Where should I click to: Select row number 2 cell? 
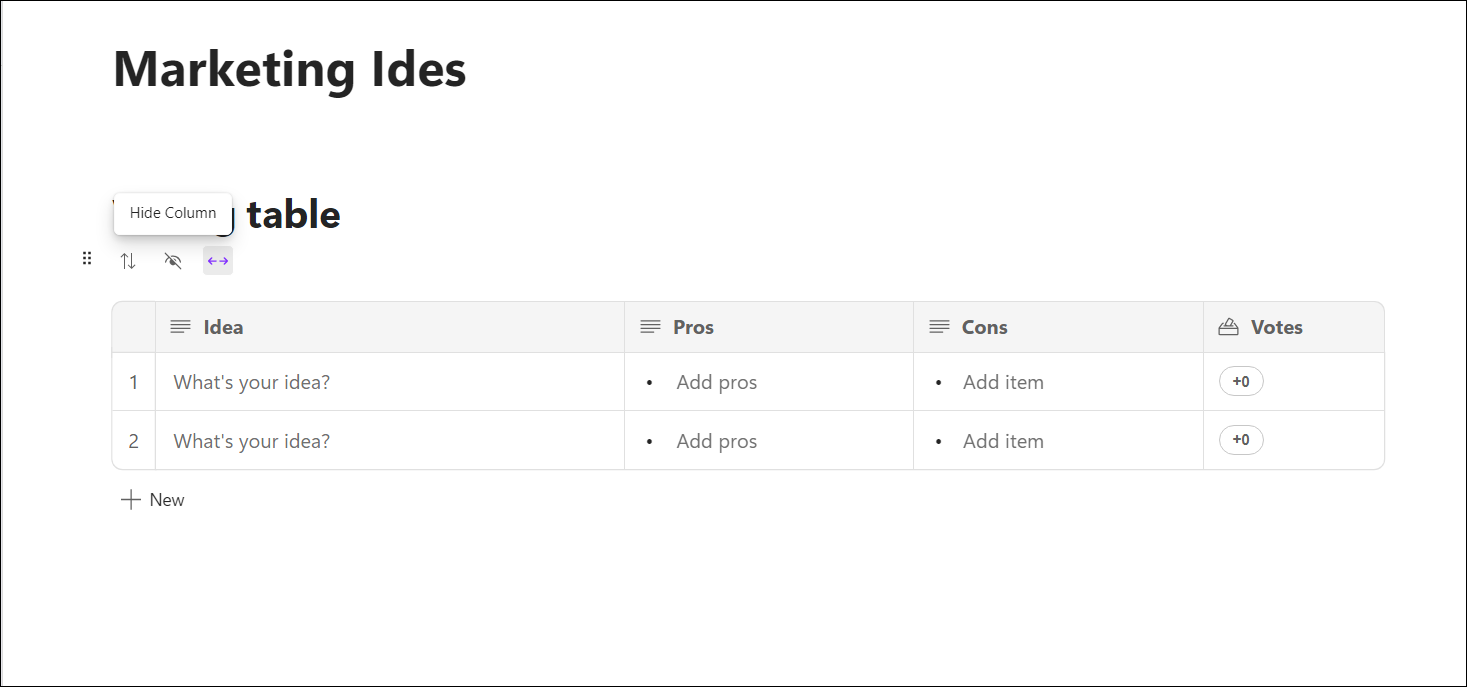coord(134,441)
